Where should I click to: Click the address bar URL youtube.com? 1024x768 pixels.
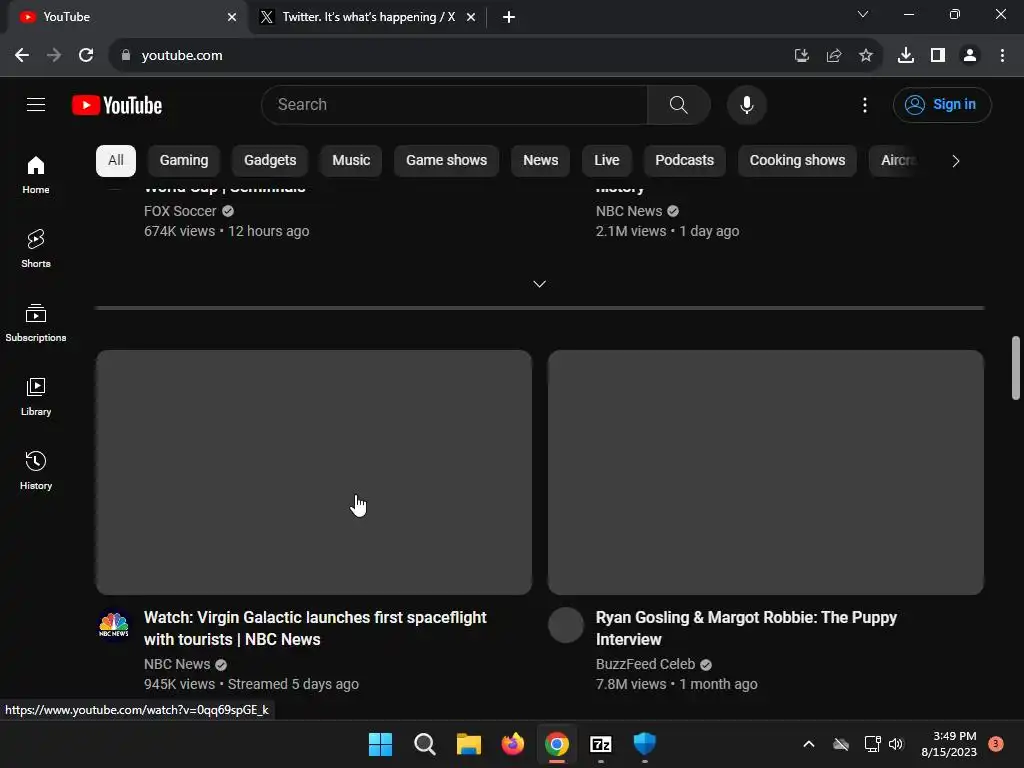coord(182,56)
